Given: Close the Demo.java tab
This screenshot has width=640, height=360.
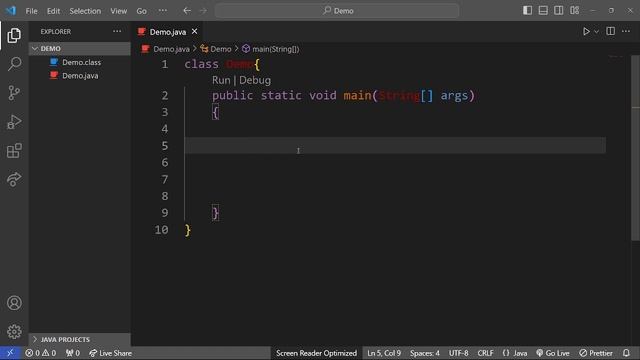Looking at the screenshot, I should [195, 31].
